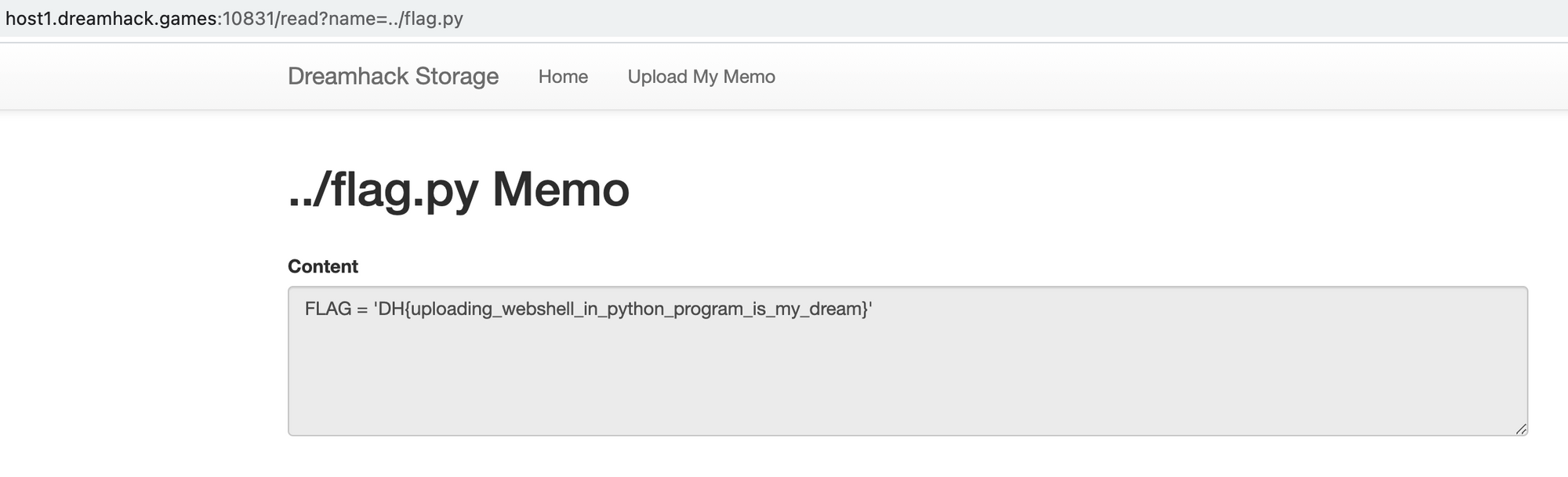Click the word Storage in navbar brand
Image resolution: width=1568 pixels, height=477 pixels.
(456, 77)
